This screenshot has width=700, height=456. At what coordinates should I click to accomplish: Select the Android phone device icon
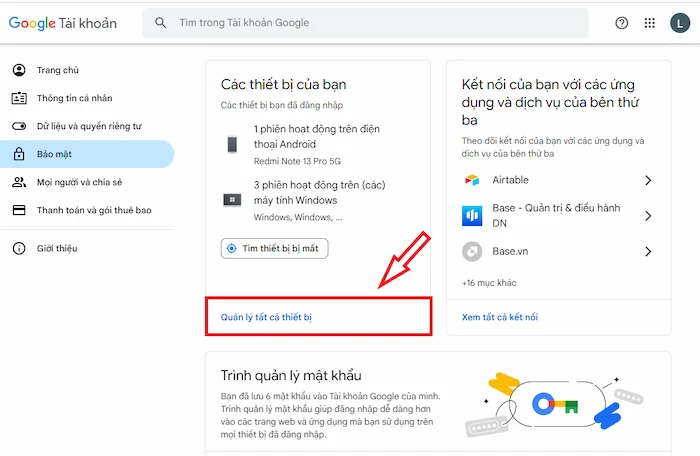coord(232,145)
